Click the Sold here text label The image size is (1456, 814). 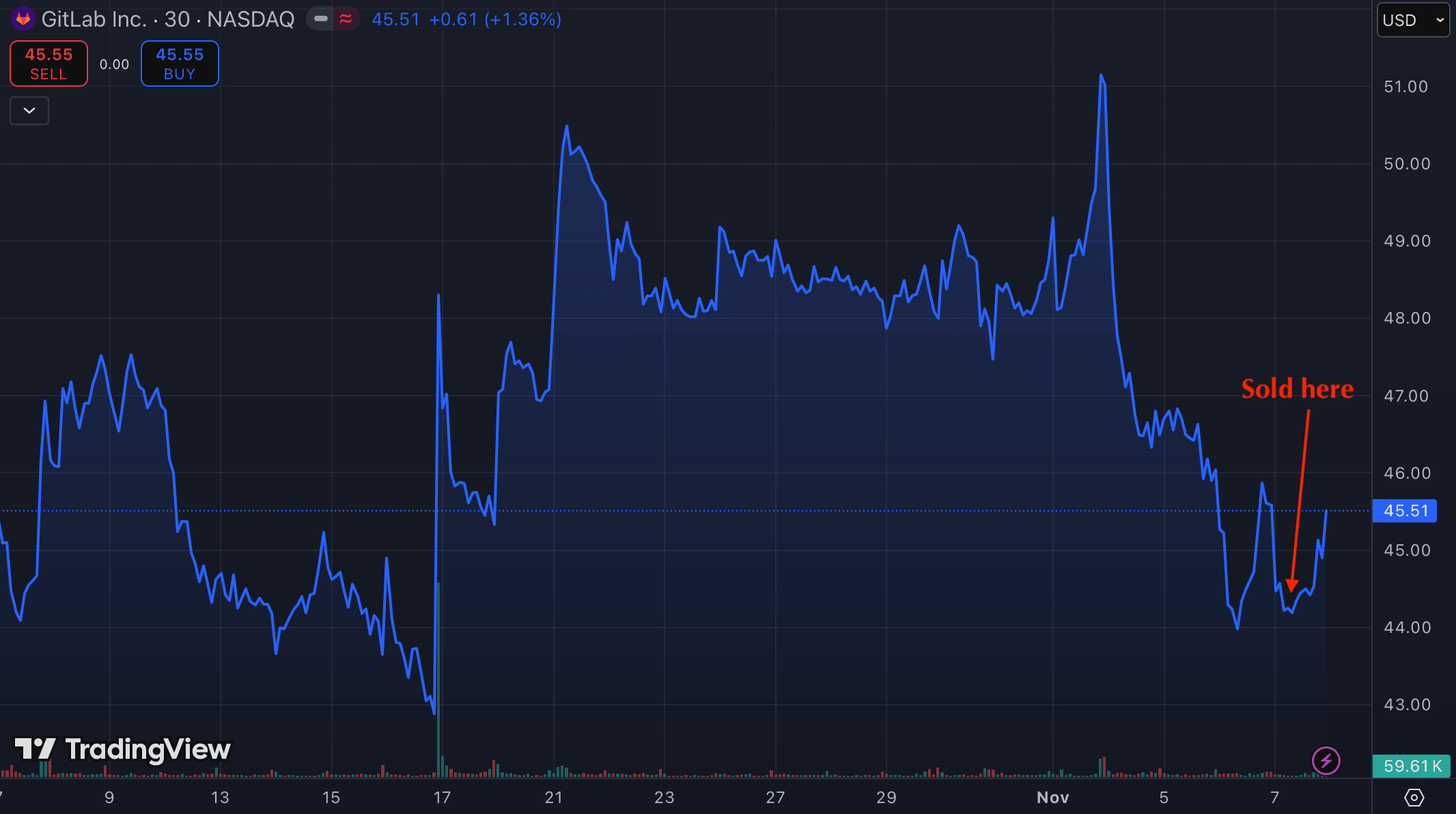(x=1297, y=389)
